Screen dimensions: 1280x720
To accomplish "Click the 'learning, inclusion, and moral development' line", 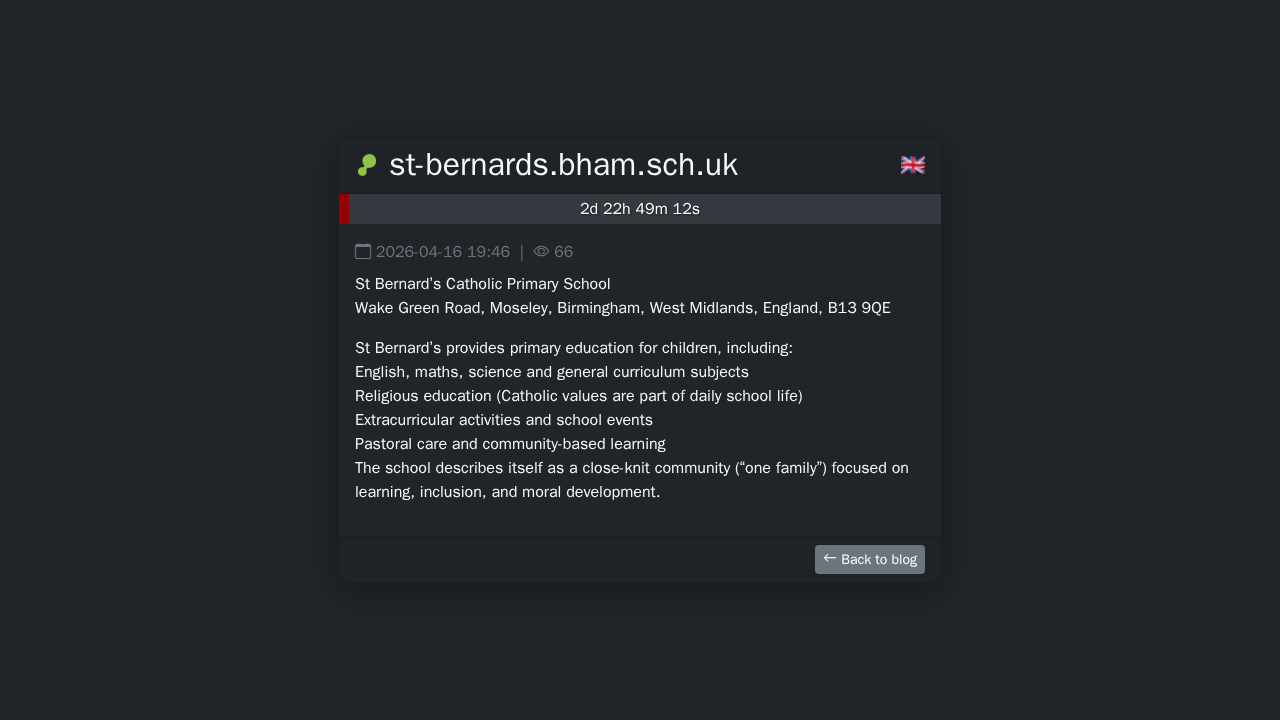I will [508, 492].
